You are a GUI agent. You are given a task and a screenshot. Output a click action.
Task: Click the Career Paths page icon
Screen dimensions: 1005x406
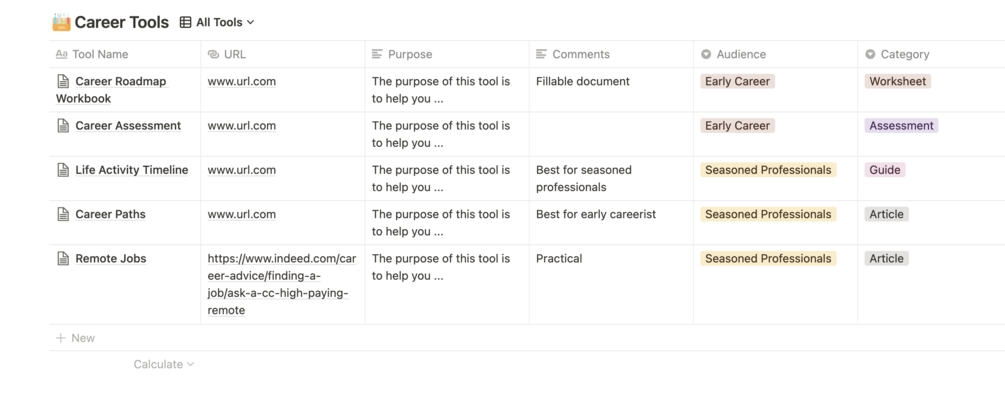[x=63, y=214]
